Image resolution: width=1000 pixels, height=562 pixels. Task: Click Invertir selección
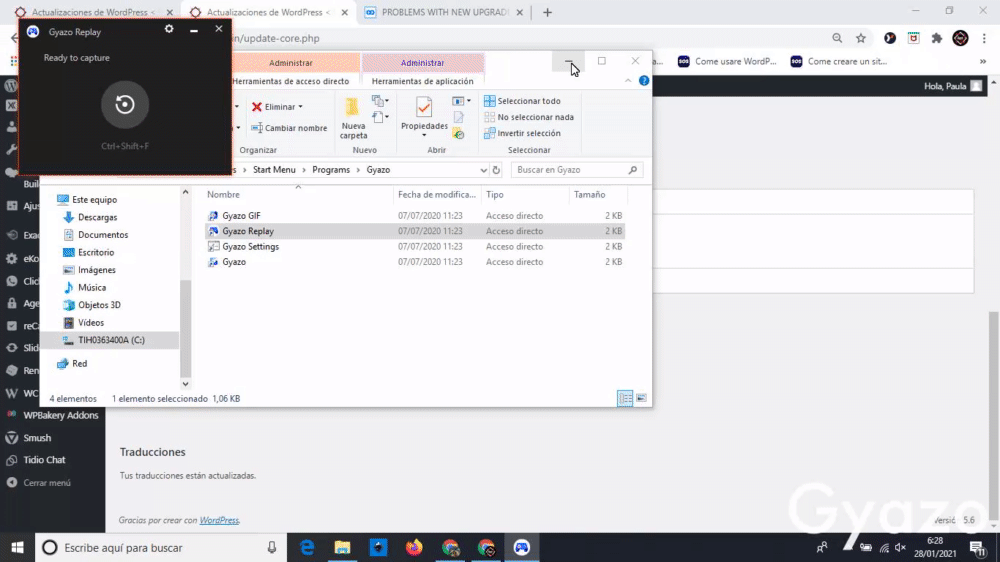pos(522,133)
